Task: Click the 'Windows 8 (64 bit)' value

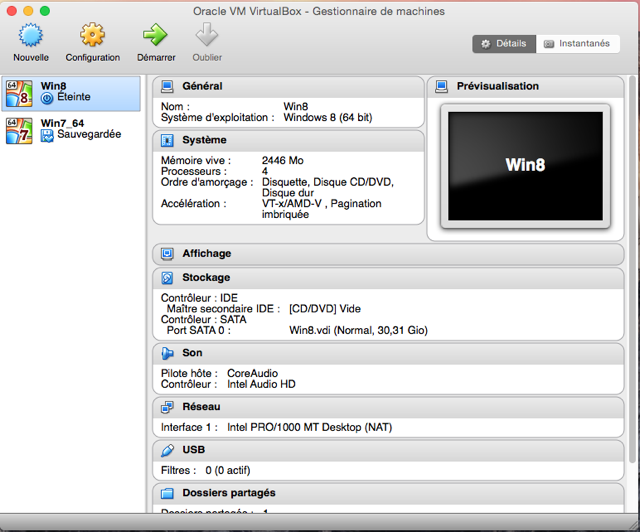Action: [x=328, y=118]
